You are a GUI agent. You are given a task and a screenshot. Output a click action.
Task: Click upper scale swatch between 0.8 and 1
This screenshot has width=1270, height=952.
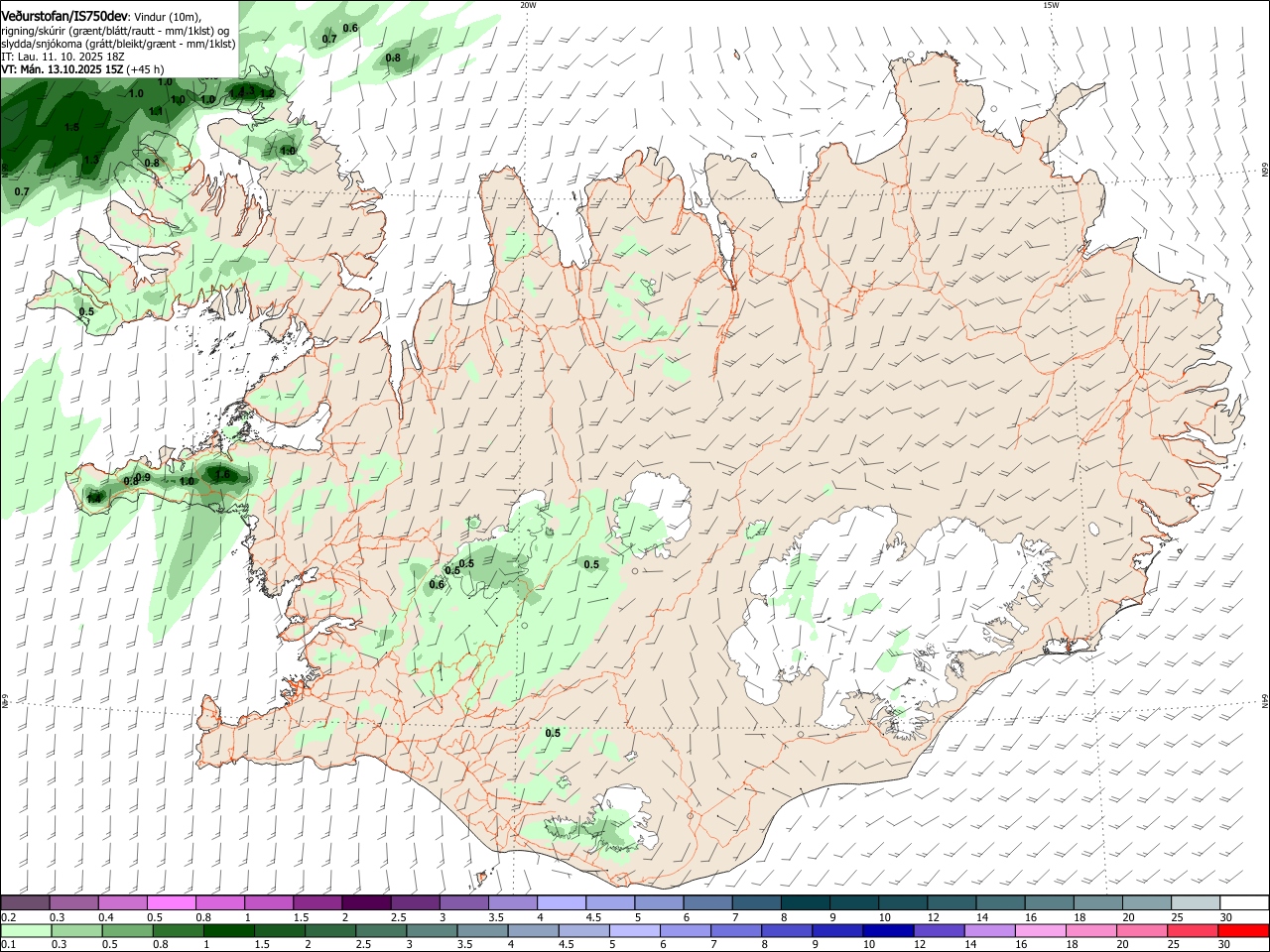219,902
